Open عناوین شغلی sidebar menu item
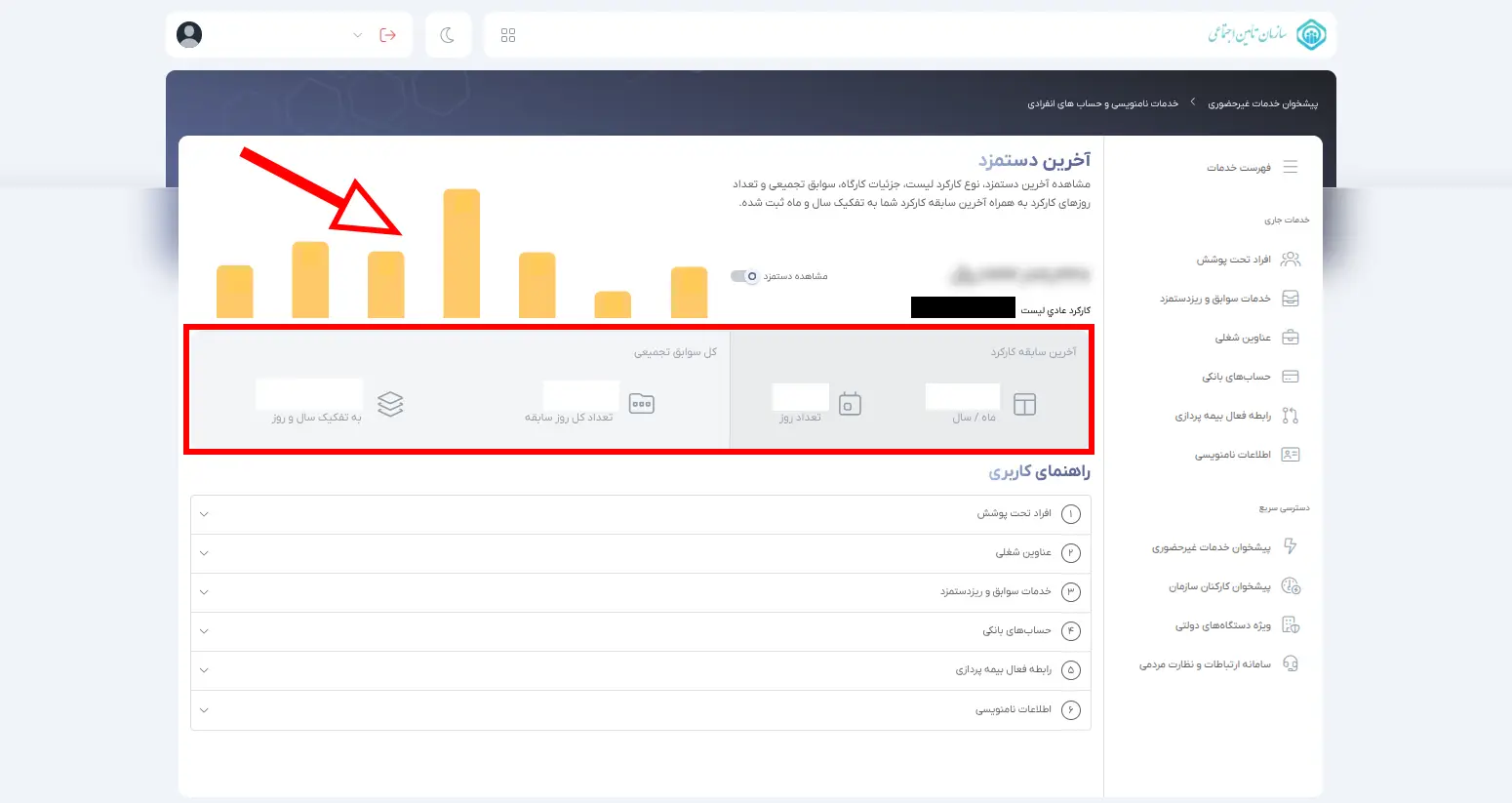The image size is (1512, 803). click(x=1243, y=338)
